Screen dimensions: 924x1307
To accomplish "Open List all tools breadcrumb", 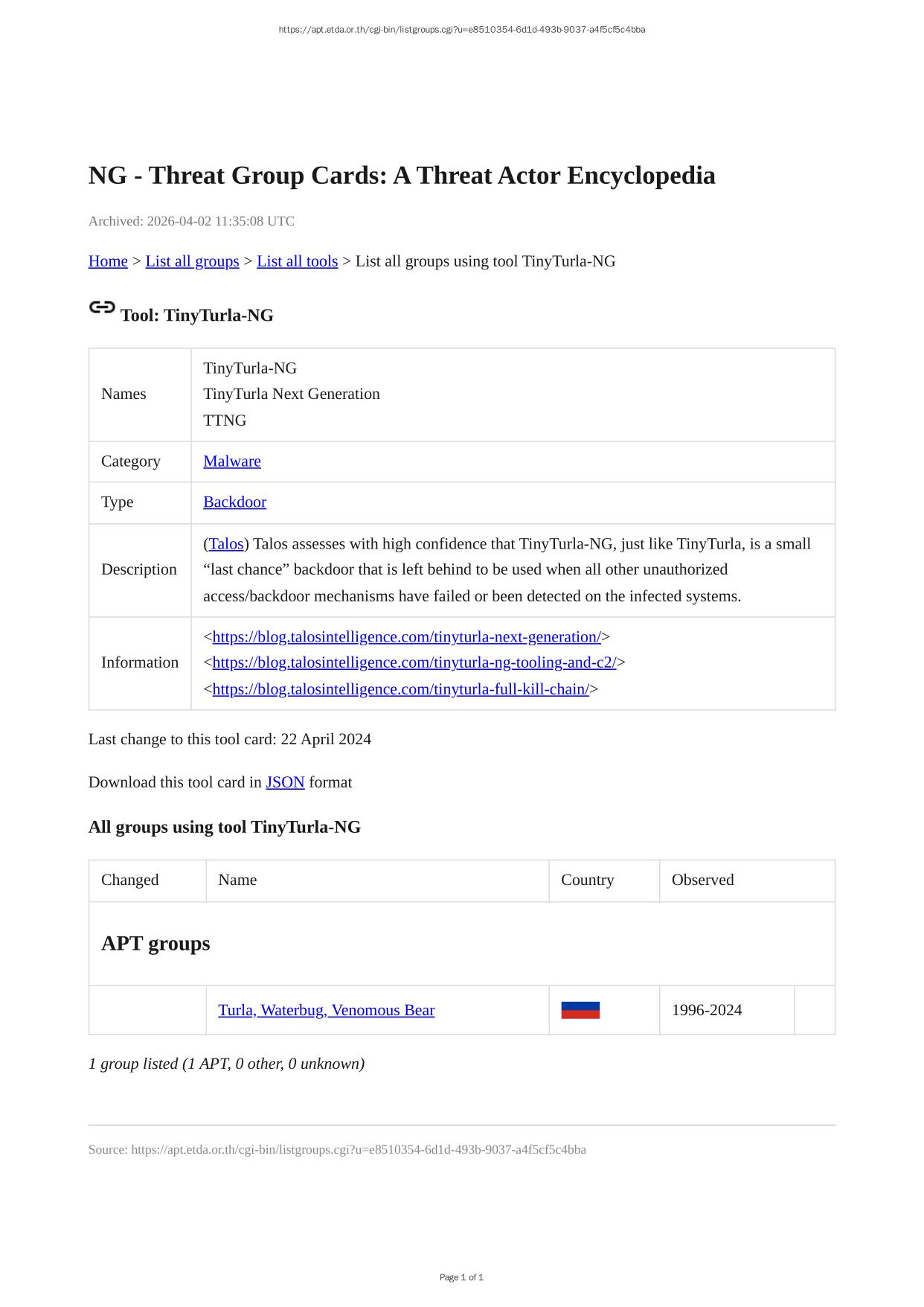I will tap(297, 261).
